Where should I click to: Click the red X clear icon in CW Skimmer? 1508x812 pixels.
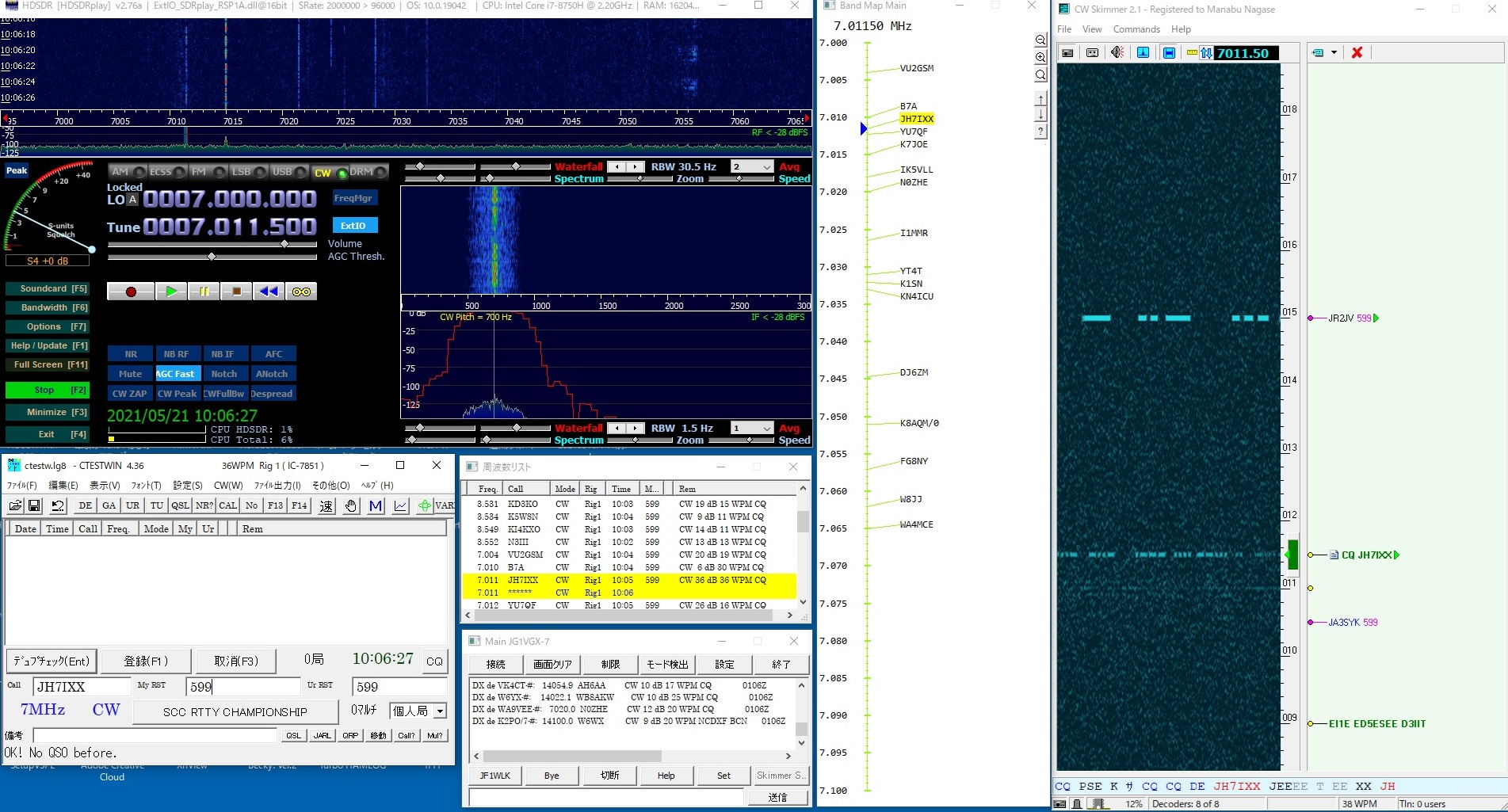click(1357, 53)
